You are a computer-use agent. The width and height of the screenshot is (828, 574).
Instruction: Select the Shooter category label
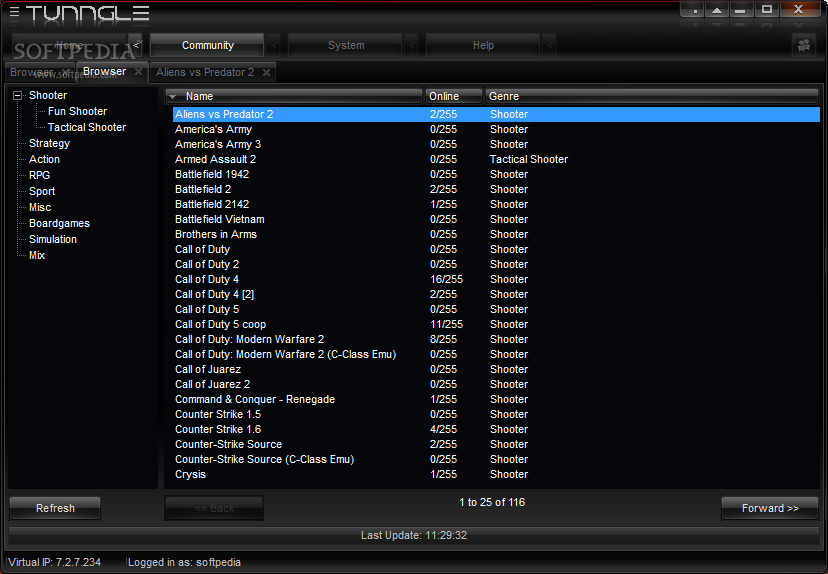[x=48, y=96]
